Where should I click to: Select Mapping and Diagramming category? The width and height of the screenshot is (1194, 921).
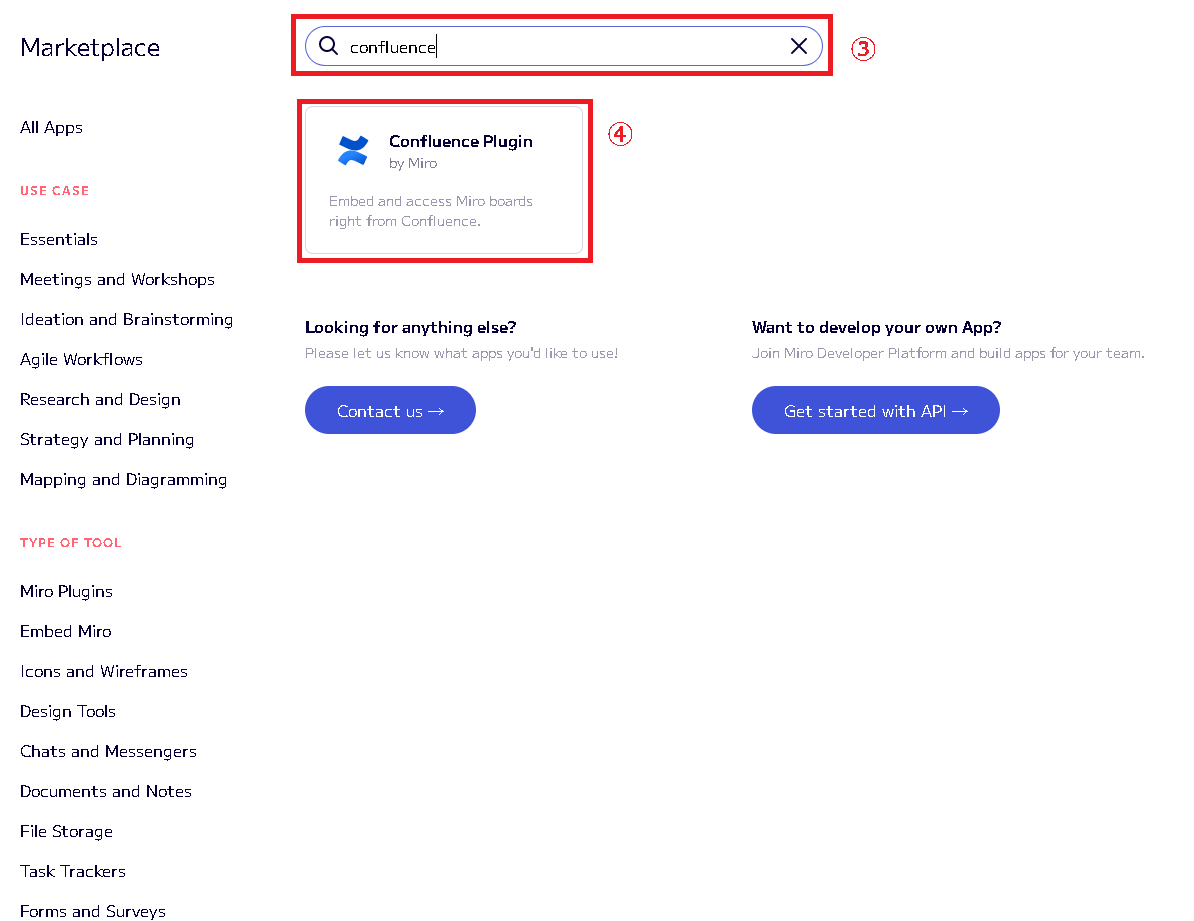pyautogui.click(x=123, y=479)
